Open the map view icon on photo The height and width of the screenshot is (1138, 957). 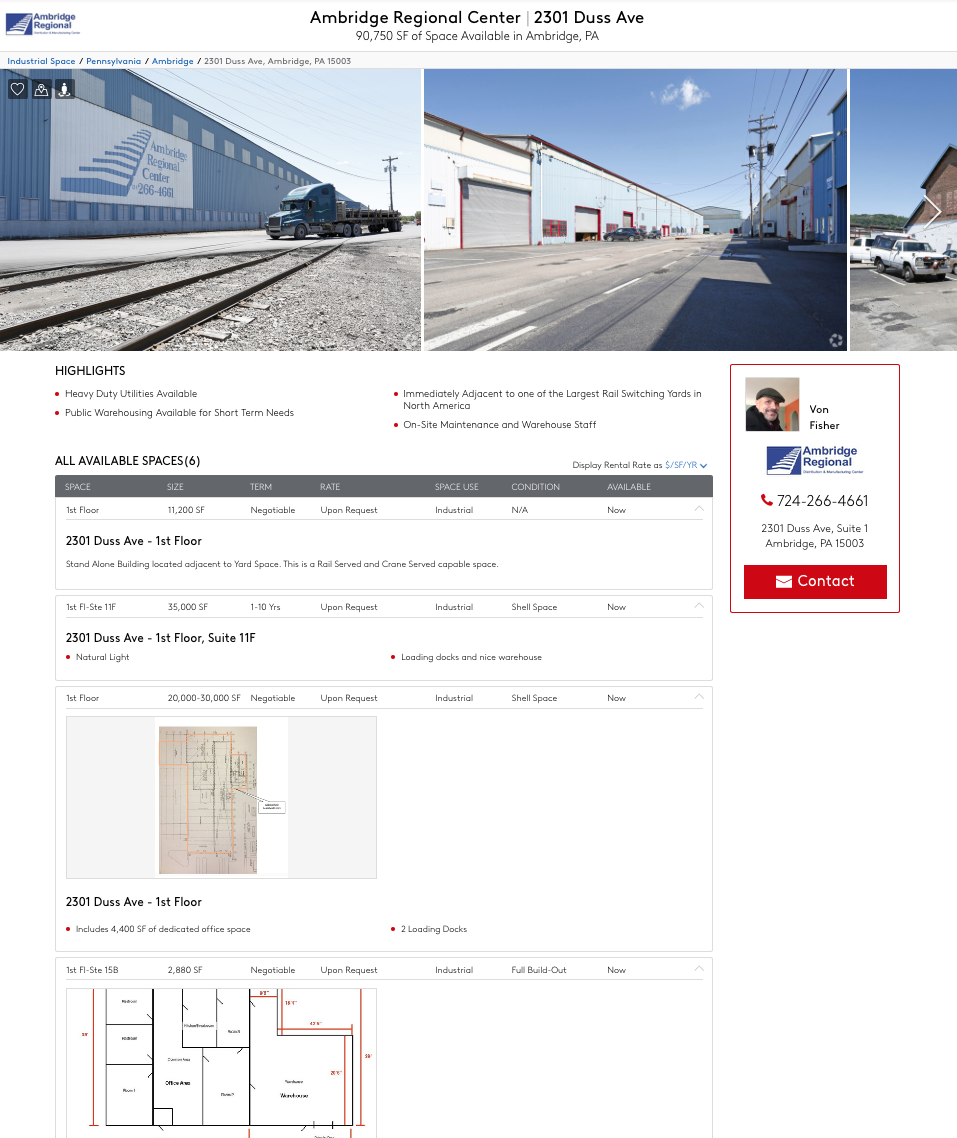41,89
